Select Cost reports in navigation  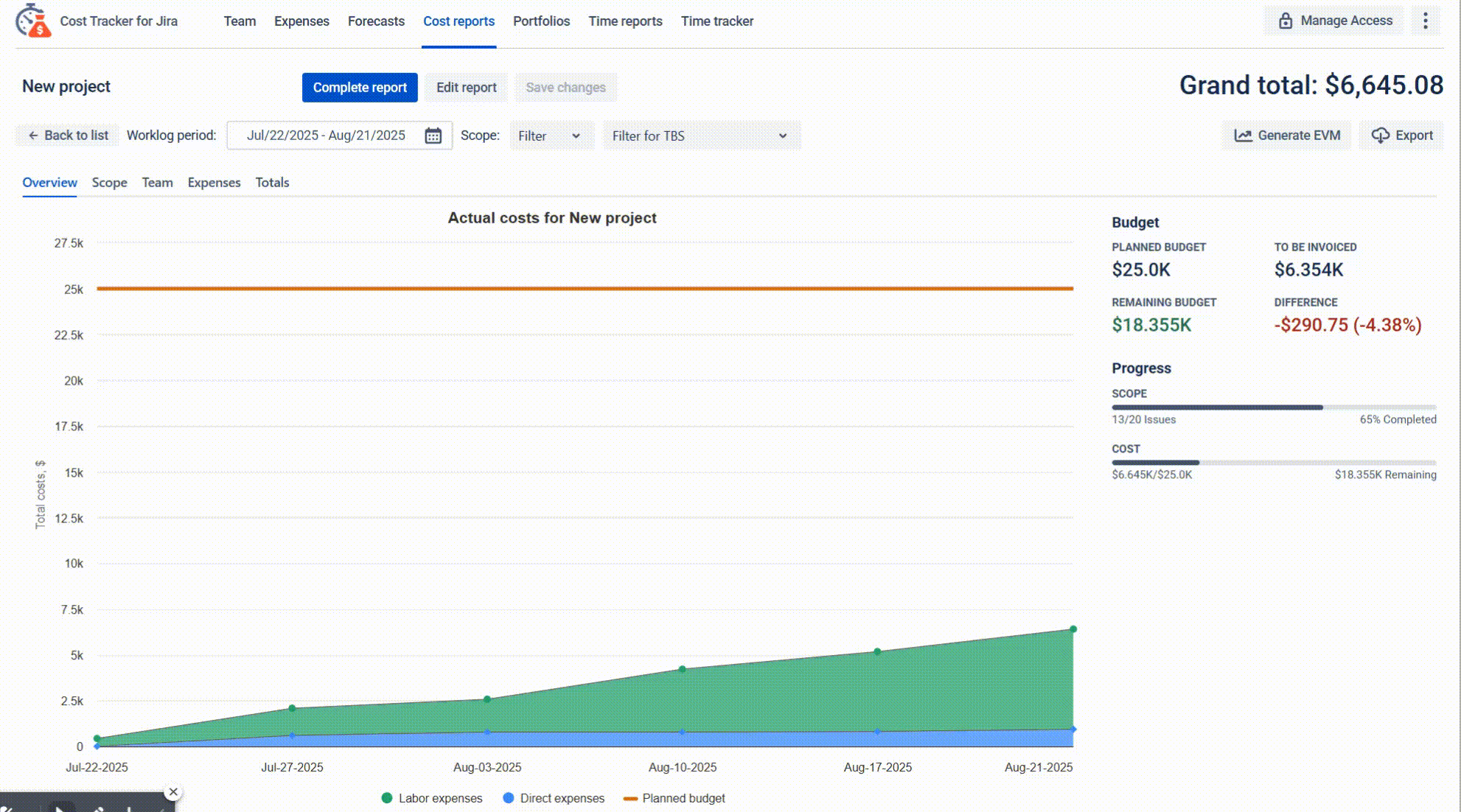pos(458,21)
